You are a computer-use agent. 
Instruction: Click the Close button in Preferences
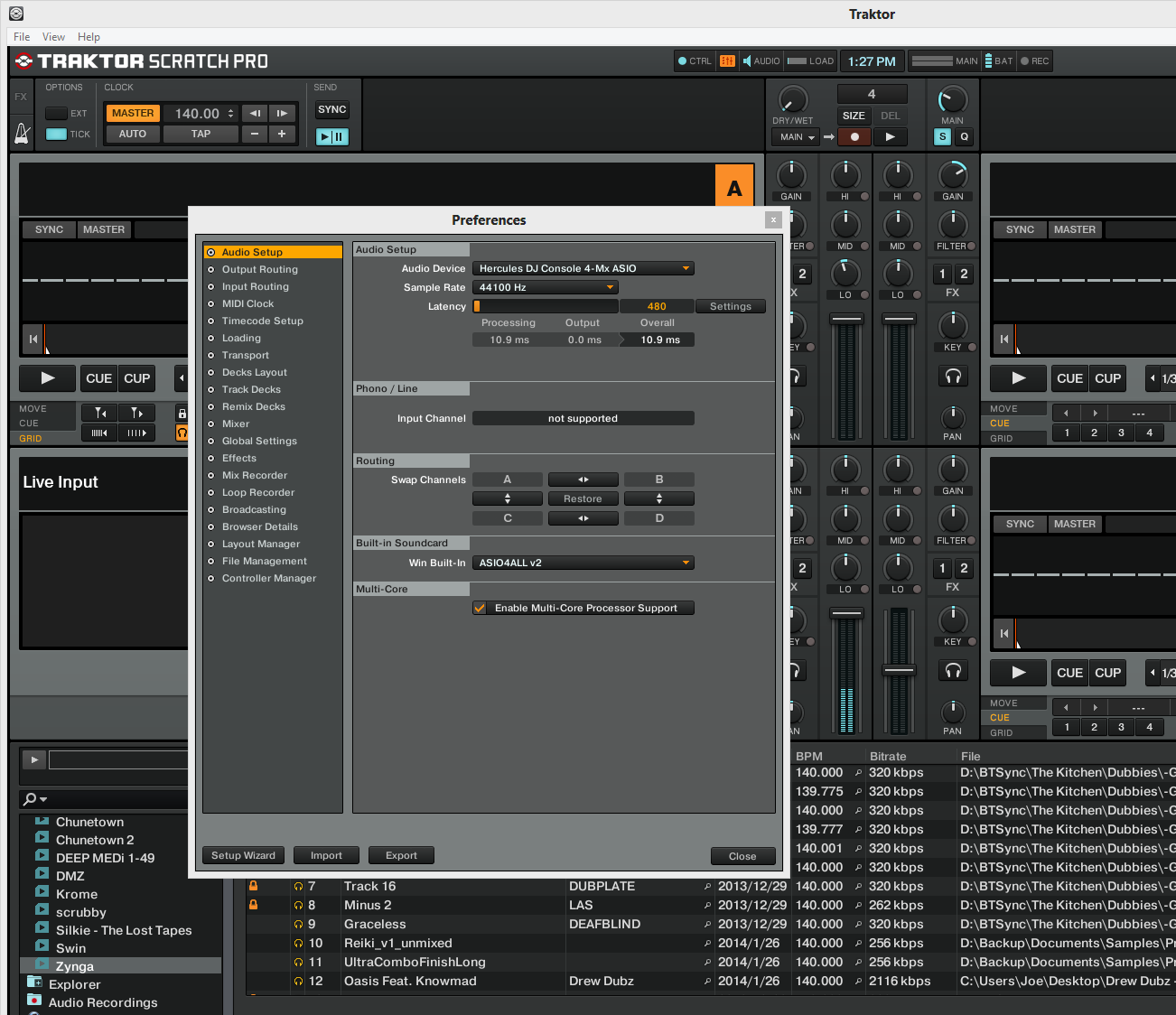pos(742,856)
